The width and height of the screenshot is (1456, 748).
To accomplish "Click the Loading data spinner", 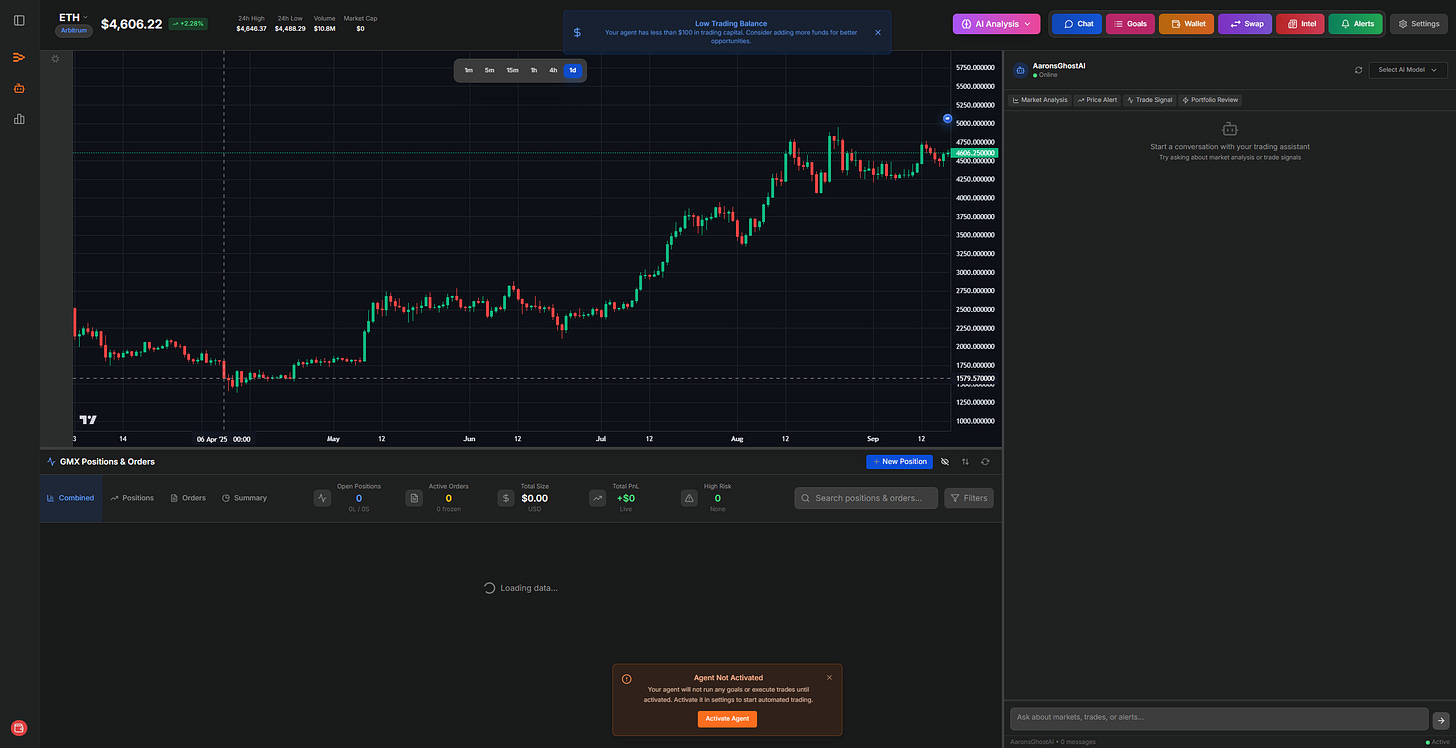I will click(489, 588).
